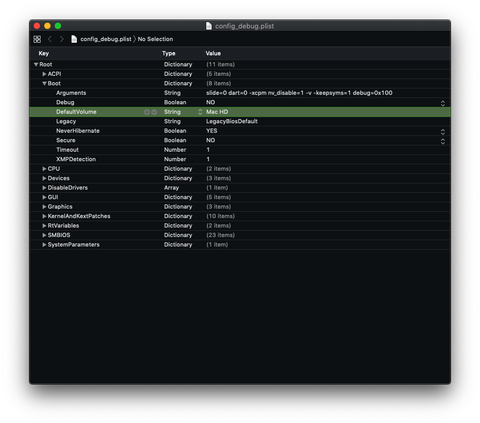Select the SMBIOS row
480x423 pixels.
(x=240, y=235)
